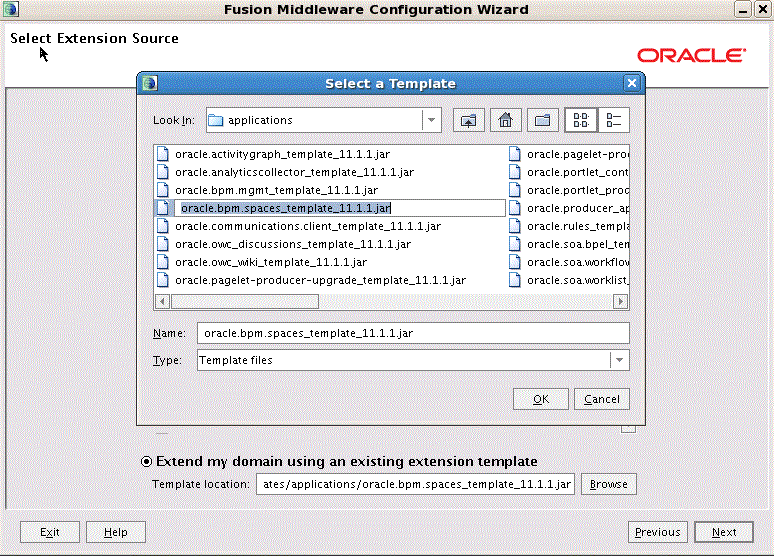Screen dimensions: 774x556
Task: Proceed with the Next button
Action: click(724, 532)
